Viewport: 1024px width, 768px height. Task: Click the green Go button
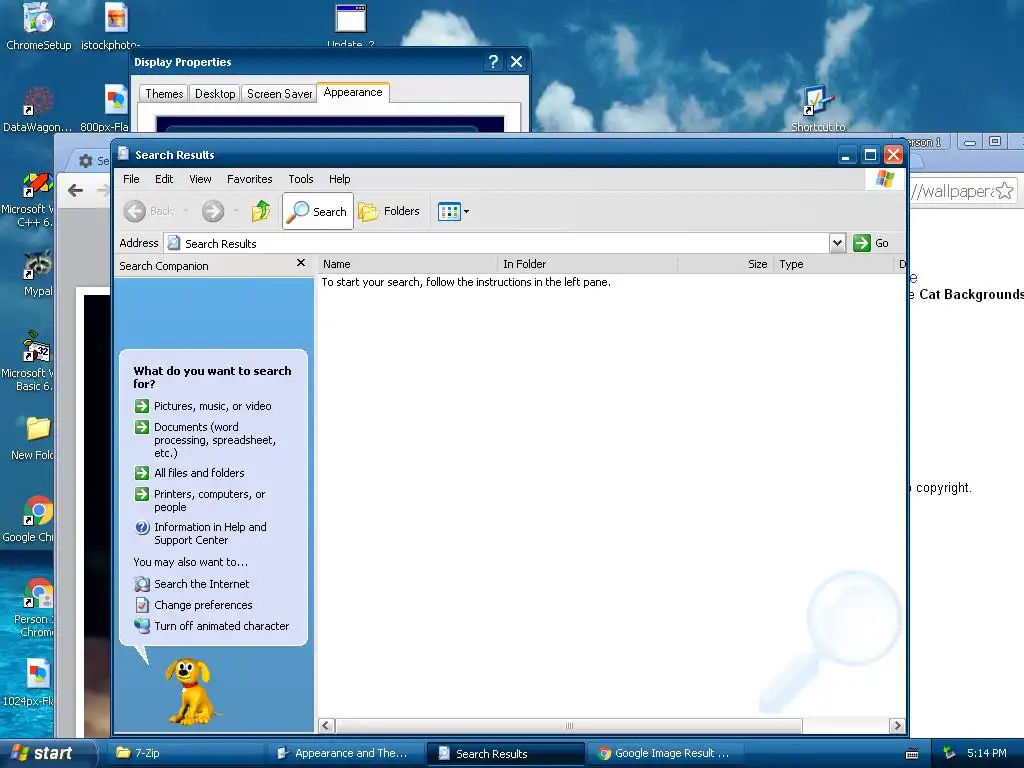[871, 243]
